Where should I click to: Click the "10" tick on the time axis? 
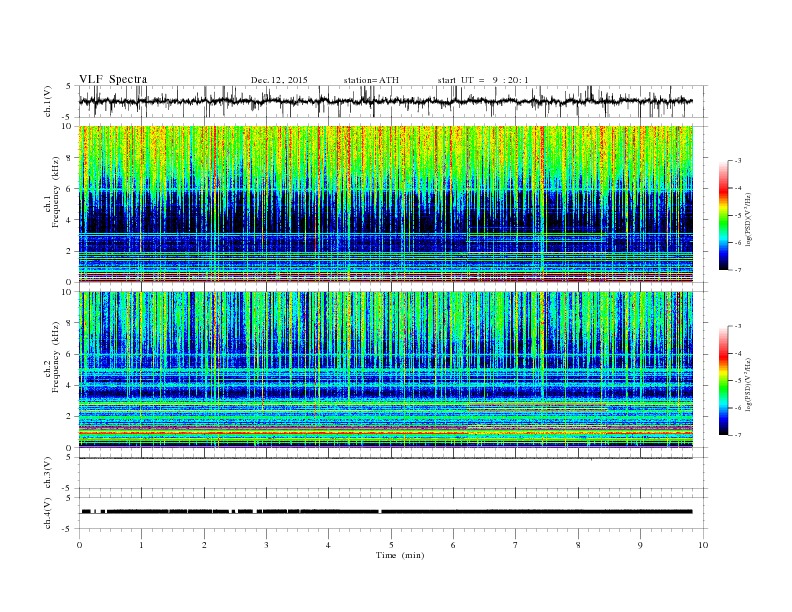703,545
